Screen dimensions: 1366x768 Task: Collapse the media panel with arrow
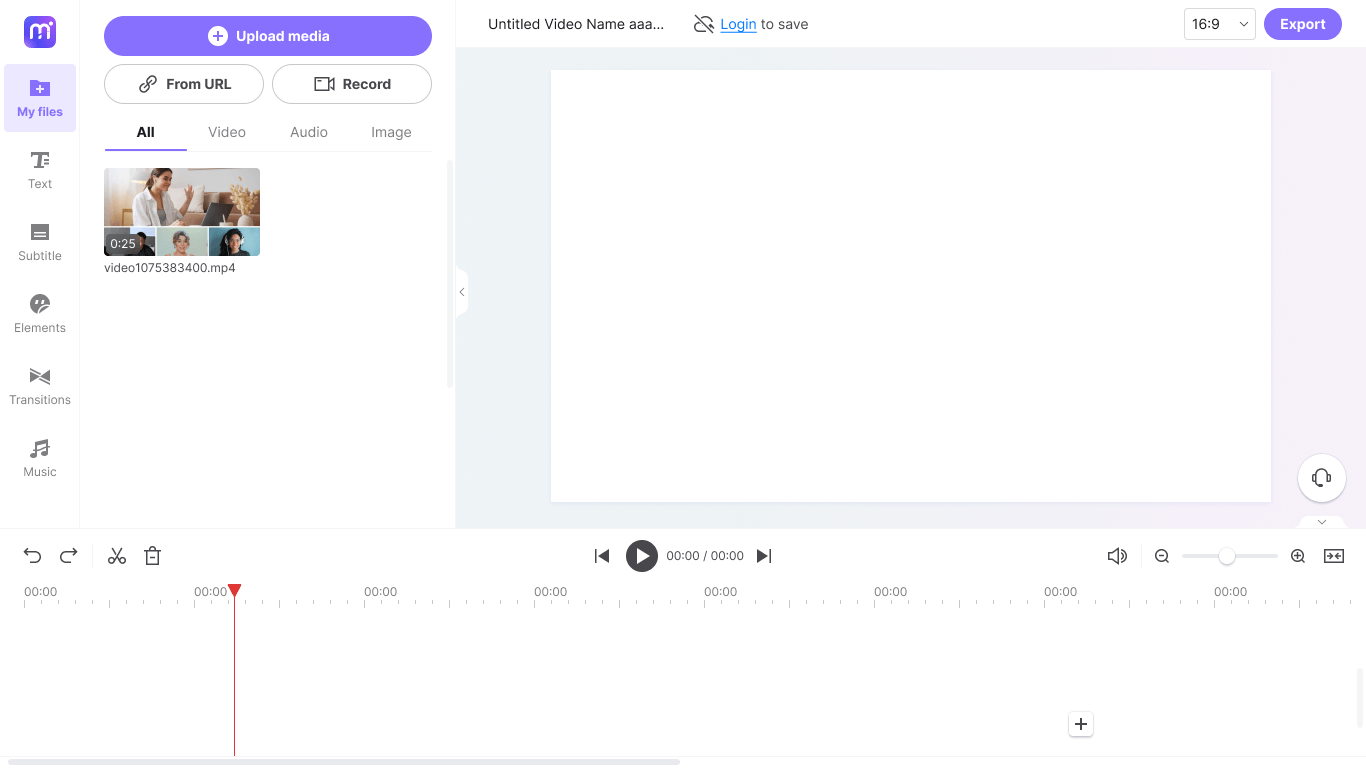coord(461,292)
